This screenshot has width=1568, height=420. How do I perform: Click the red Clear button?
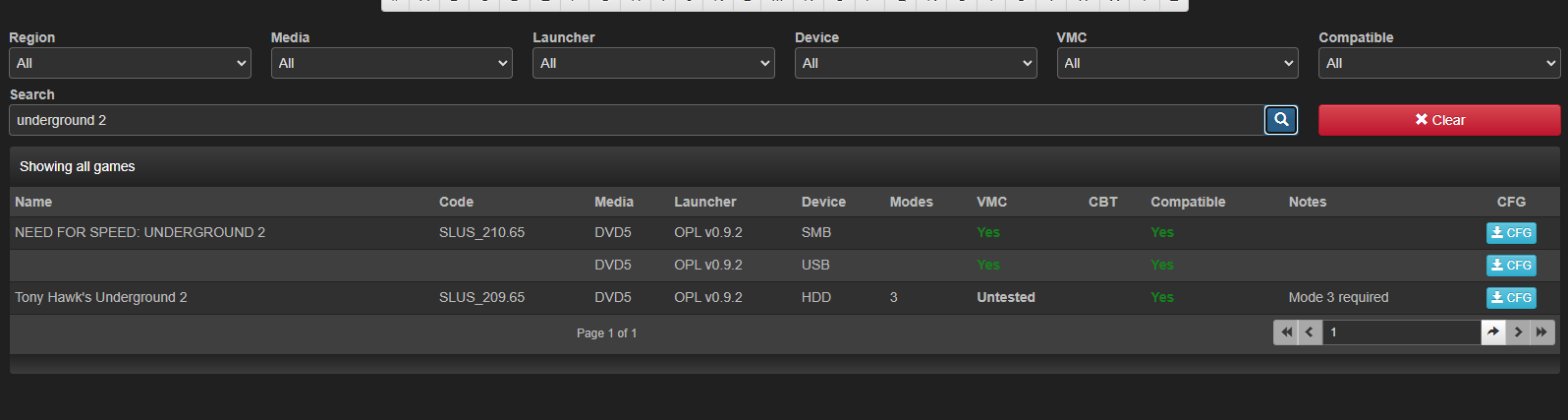(x=1439, y=120)
